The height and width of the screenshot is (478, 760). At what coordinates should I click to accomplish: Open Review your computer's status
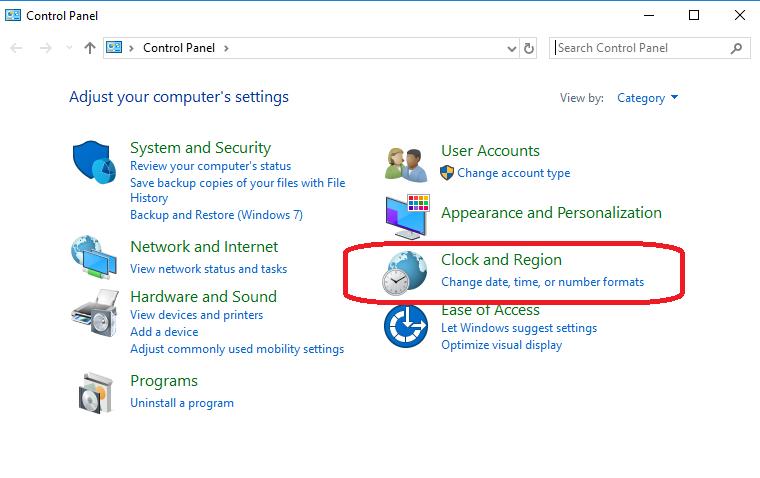[x=210, y=166]
